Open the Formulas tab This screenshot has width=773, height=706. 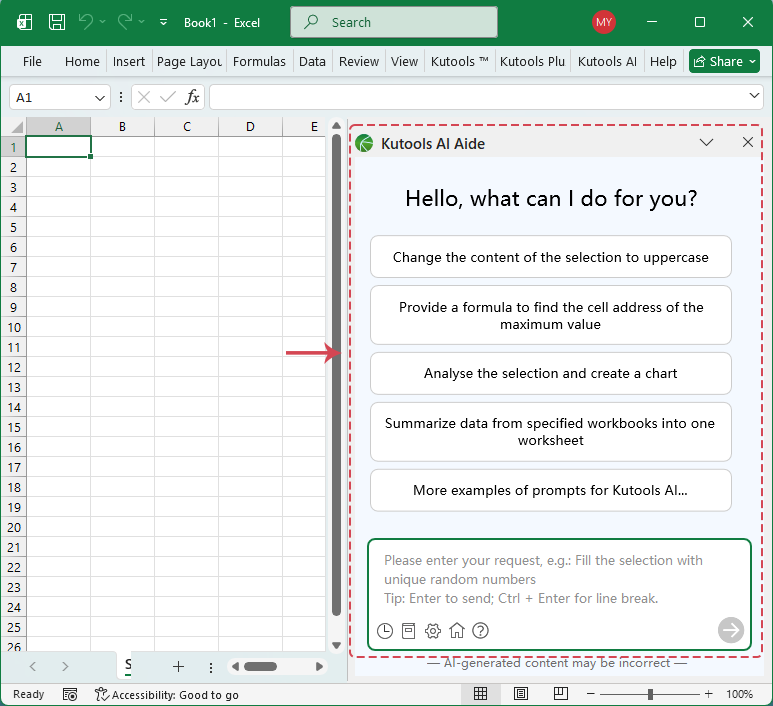[259, 62]
